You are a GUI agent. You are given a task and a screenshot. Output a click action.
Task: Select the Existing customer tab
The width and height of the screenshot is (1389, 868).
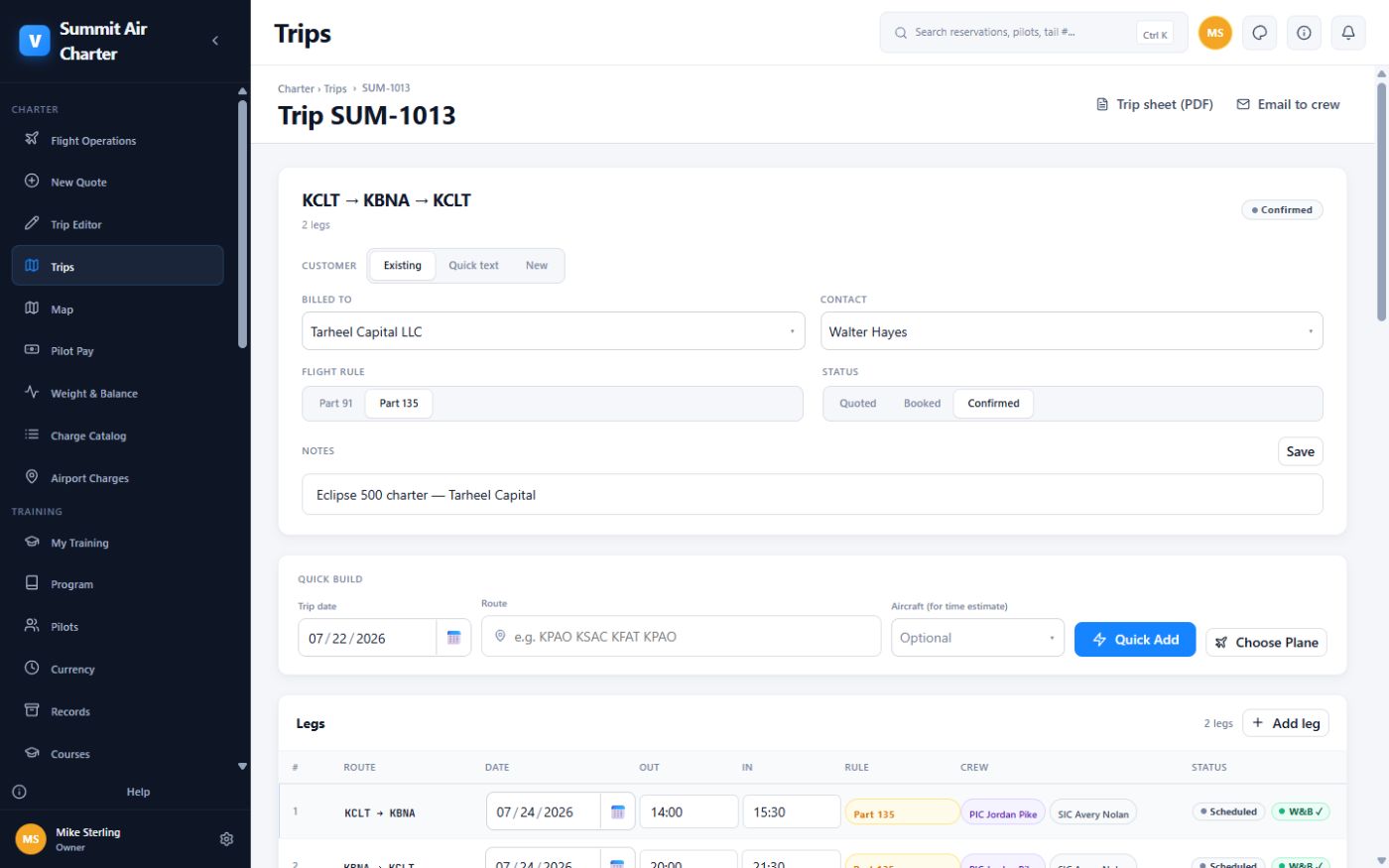pyautogui.click(x=402, y=265)
